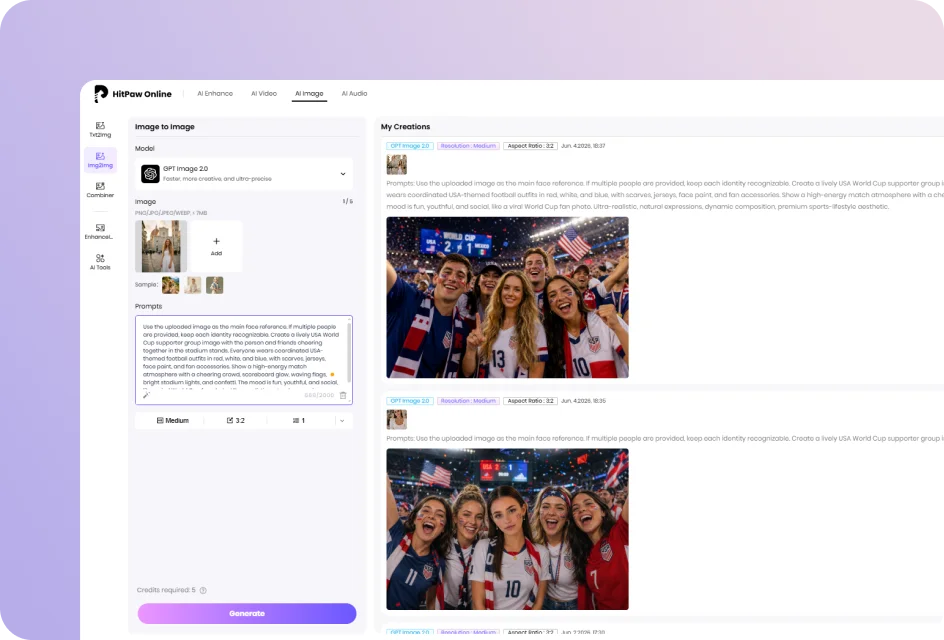Open AI Tools in the sidebar
Screen dimensions: 944x640
(x=100, y=262)
